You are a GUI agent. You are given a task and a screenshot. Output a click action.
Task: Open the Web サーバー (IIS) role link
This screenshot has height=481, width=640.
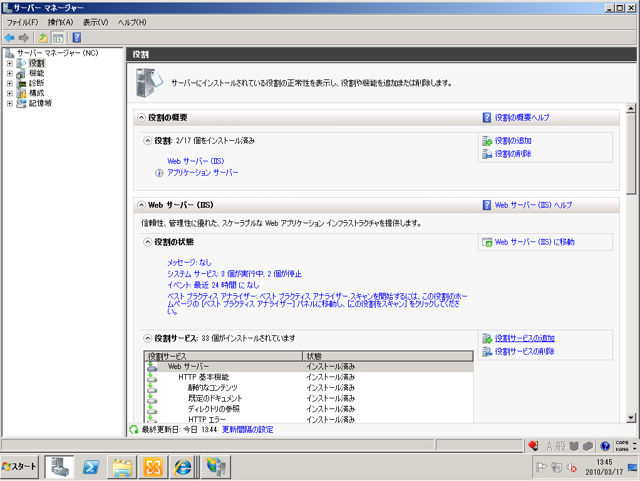click(196, 161)
